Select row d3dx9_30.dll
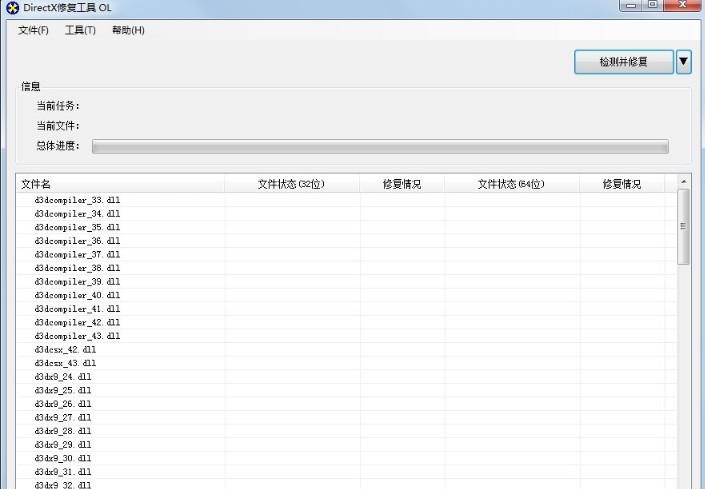705x489 pixels. 347,458
